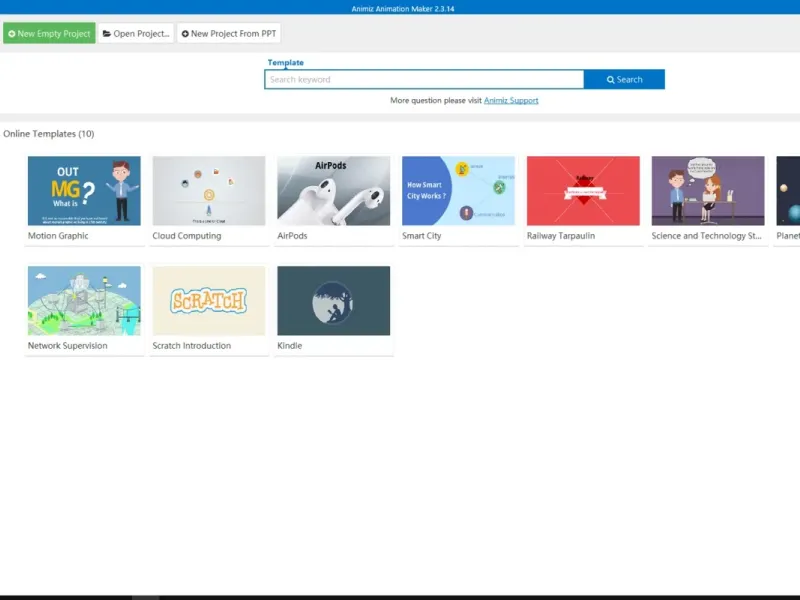800x600 pixels.
Task: Follow the Animiz Support link
Action: click(511, 101)
